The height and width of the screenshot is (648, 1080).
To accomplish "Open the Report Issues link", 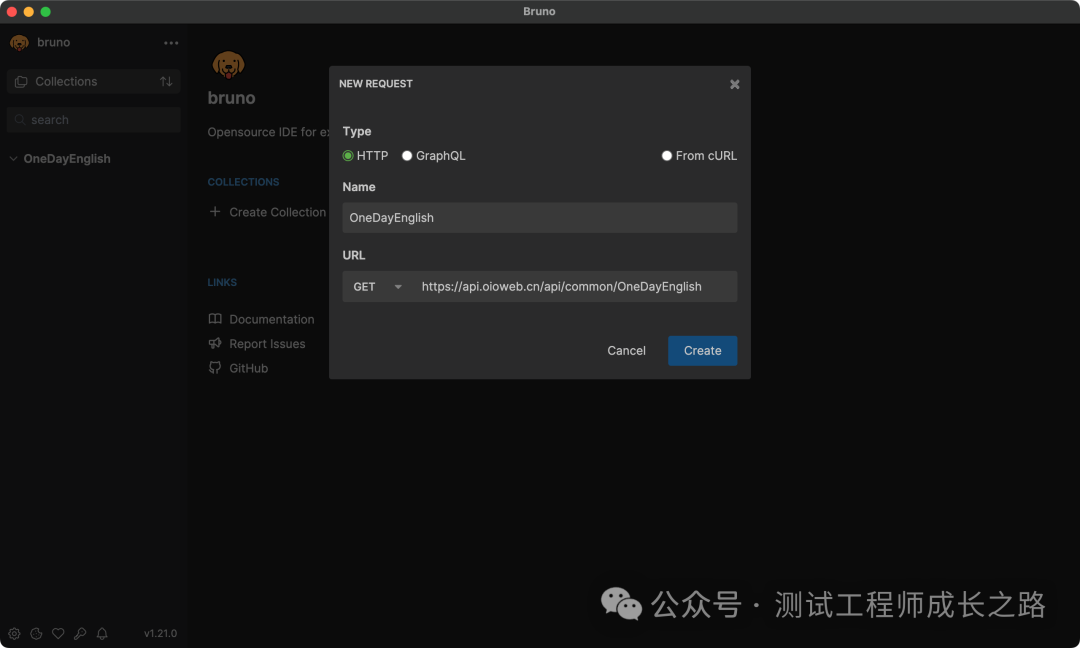I will 267,344.
